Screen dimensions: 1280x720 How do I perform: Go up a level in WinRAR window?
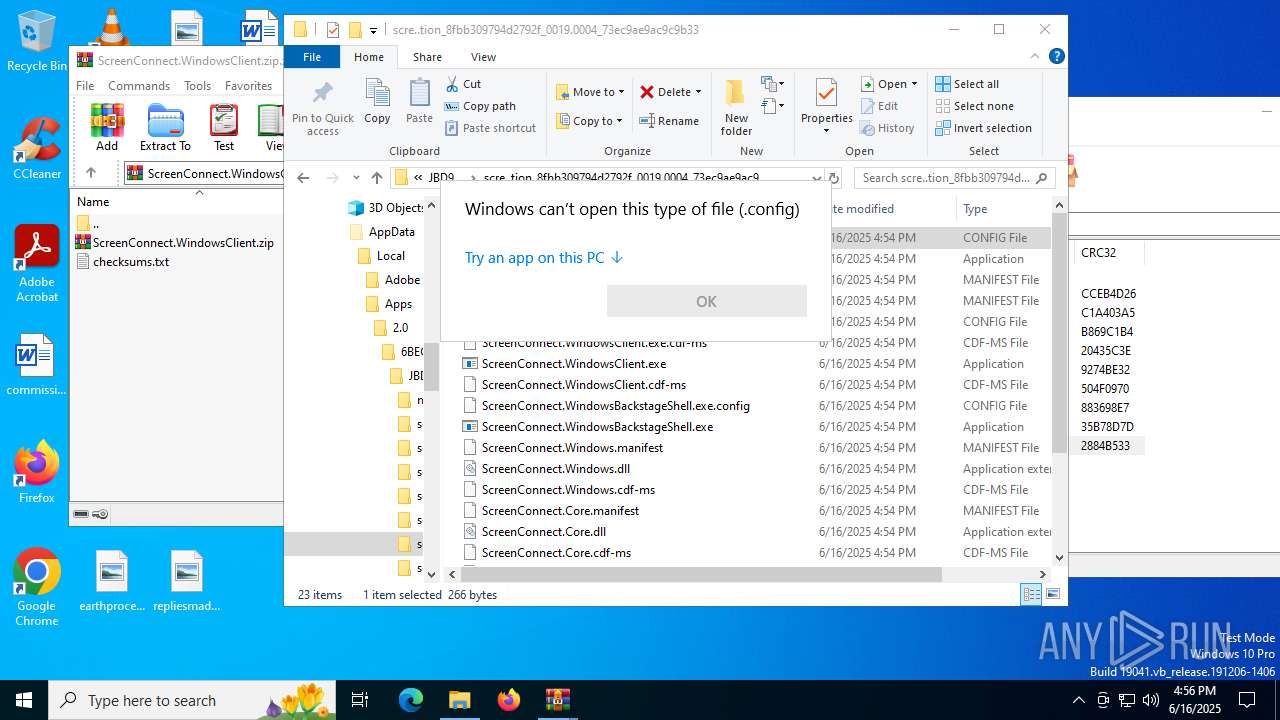[x=91, y=173]
